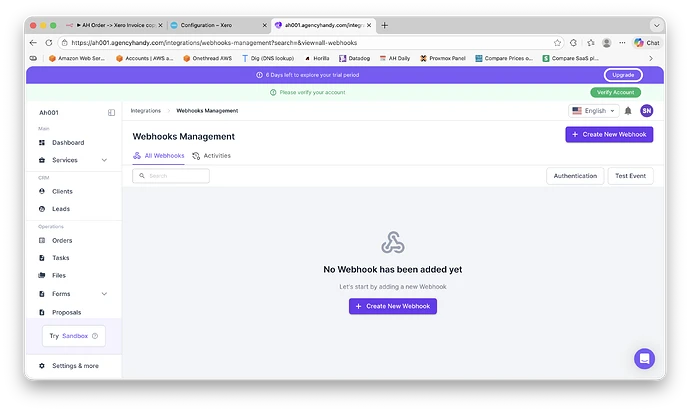Collapse the sidebar using the panel icon
The height and width of the screenshot is (412, 690).
point(111,112)
